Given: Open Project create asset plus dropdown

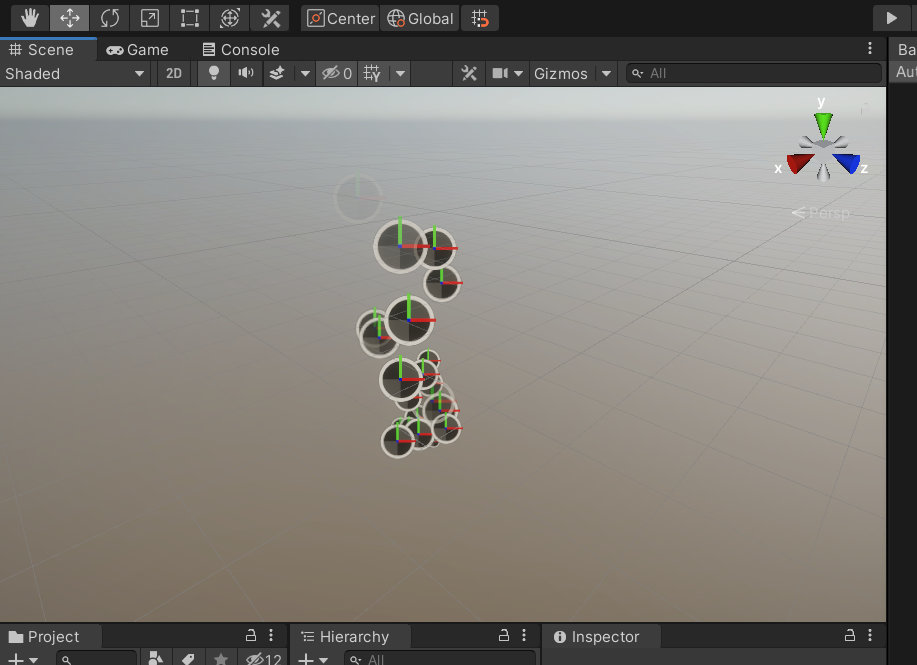Looking at the screenshot, I should 23,660.
